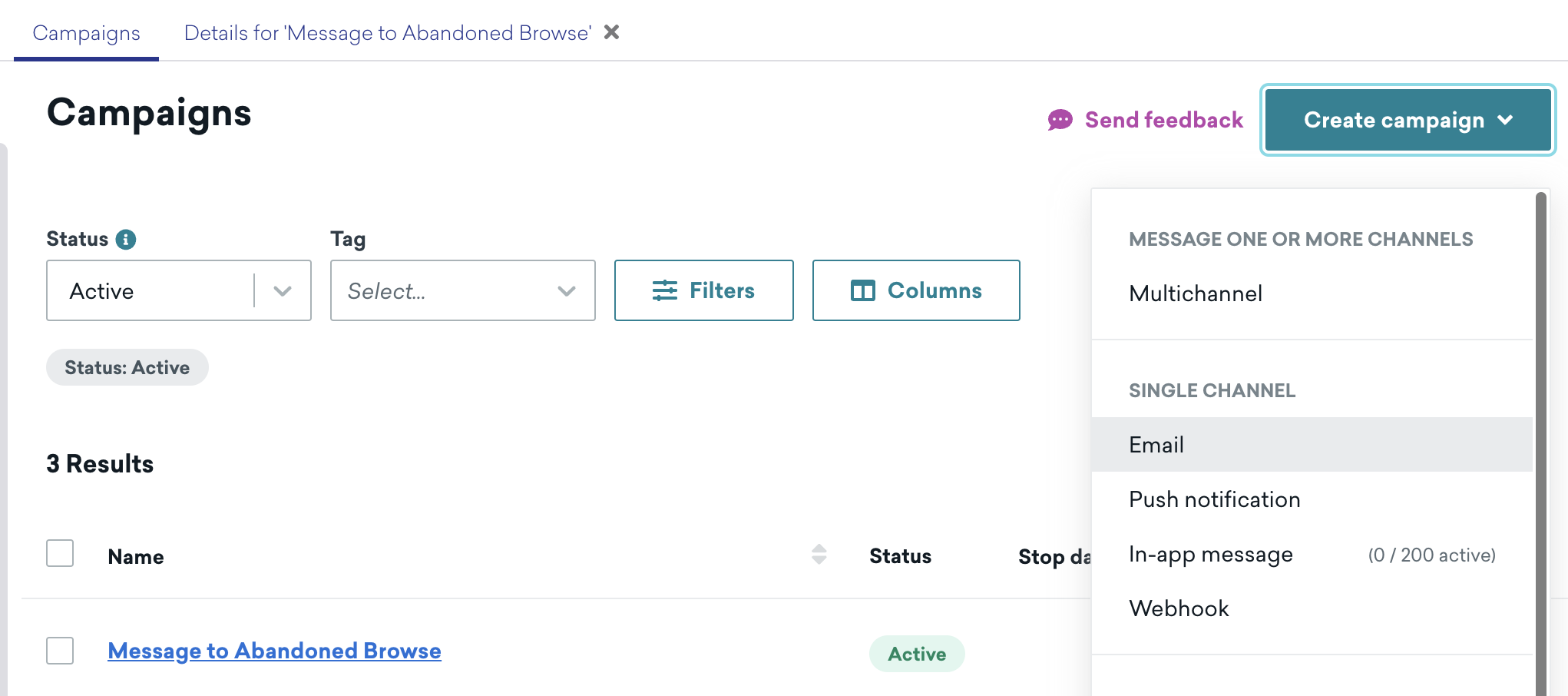Select Multichannel campaign option
Screen dimensions: 1568x696
click(x=1196, y=293)
